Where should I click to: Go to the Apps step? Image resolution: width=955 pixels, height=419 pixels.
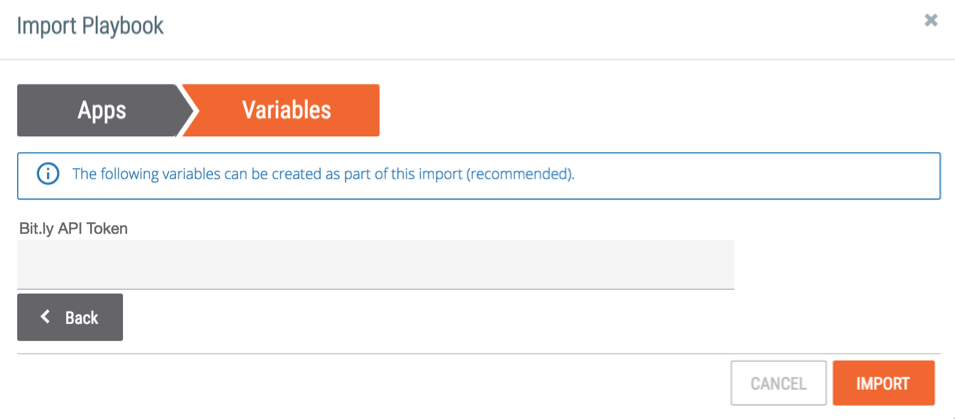(x=101, y=110)
